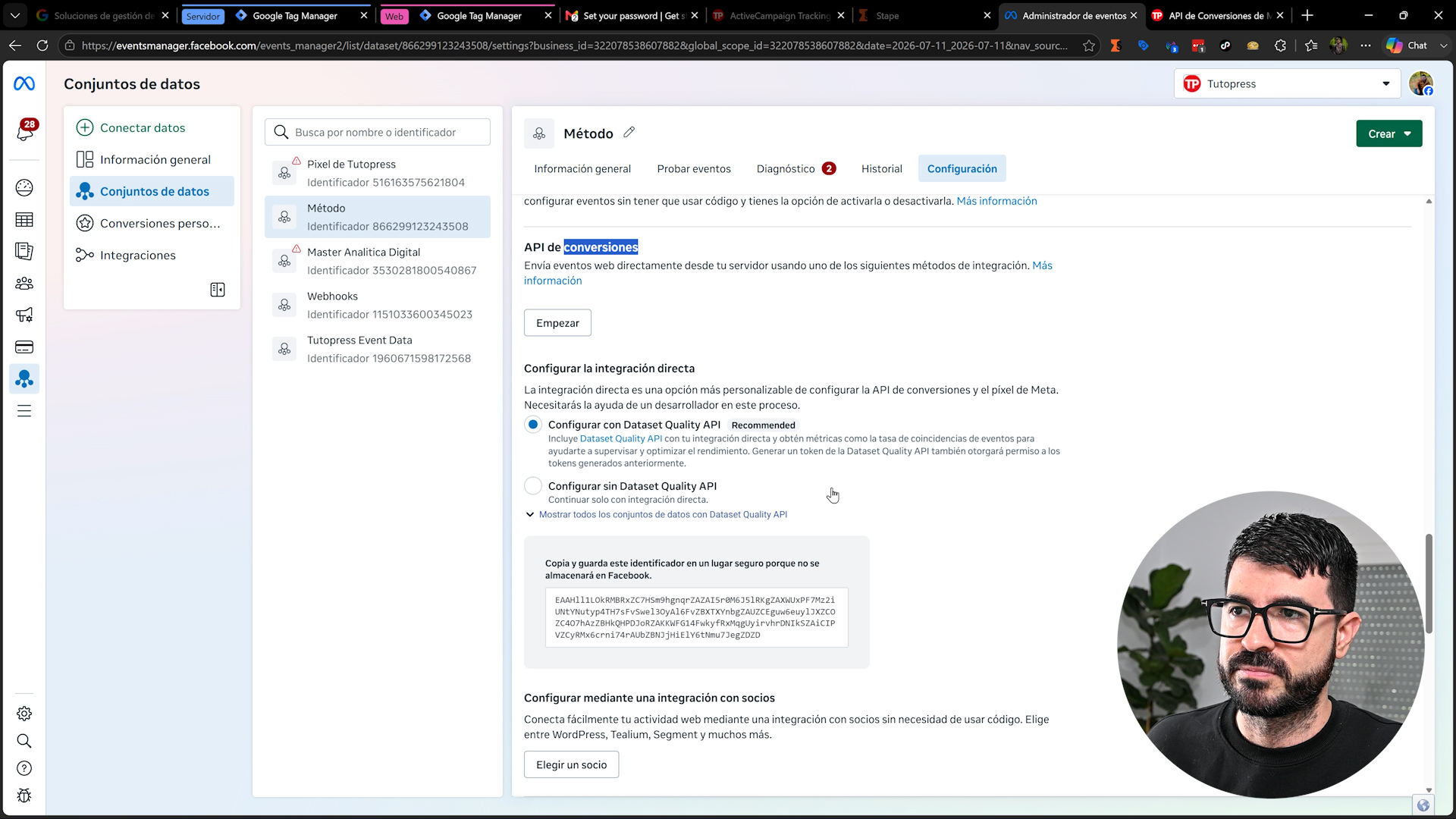The image size is (1456, 819).
Task: Select Método dataset in list
Action: pos(378,217)
